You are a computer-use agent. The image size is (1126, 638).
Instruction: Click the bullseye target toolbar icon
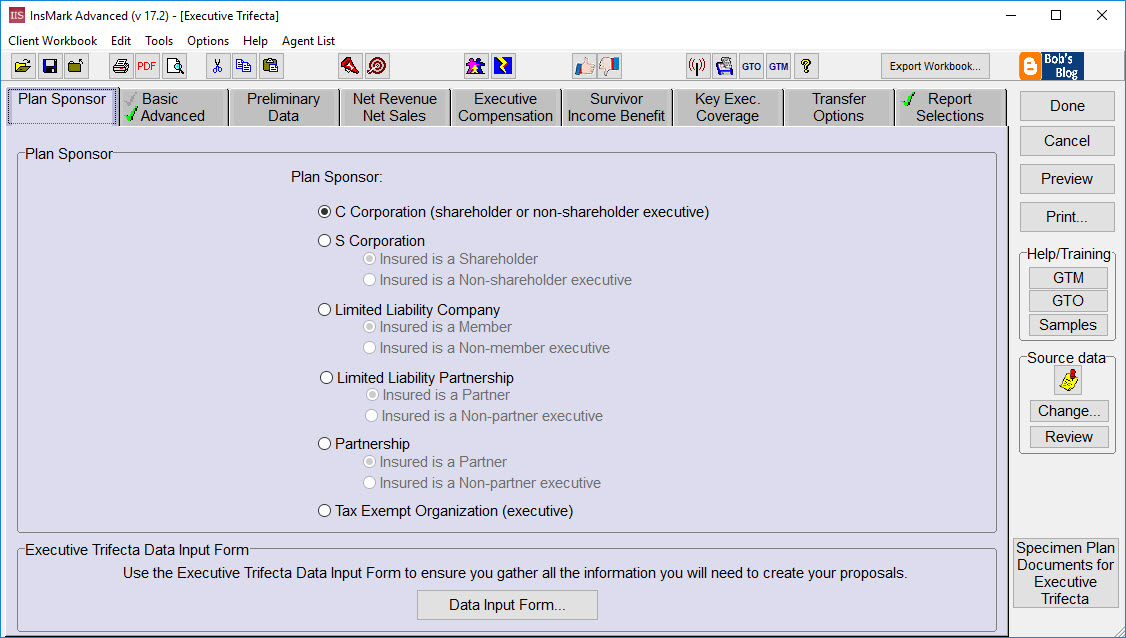tap(377, 65)
